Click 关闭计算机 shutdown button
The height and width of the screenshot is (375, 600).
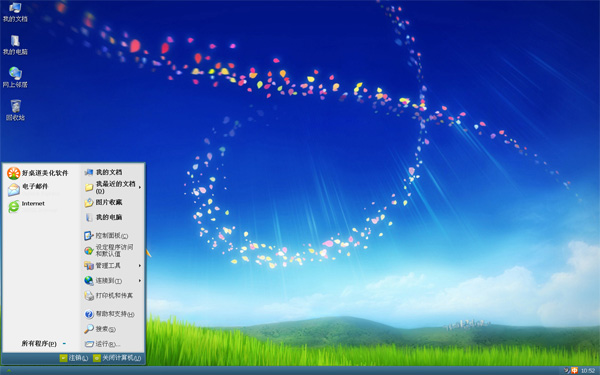tap(117, 358)
